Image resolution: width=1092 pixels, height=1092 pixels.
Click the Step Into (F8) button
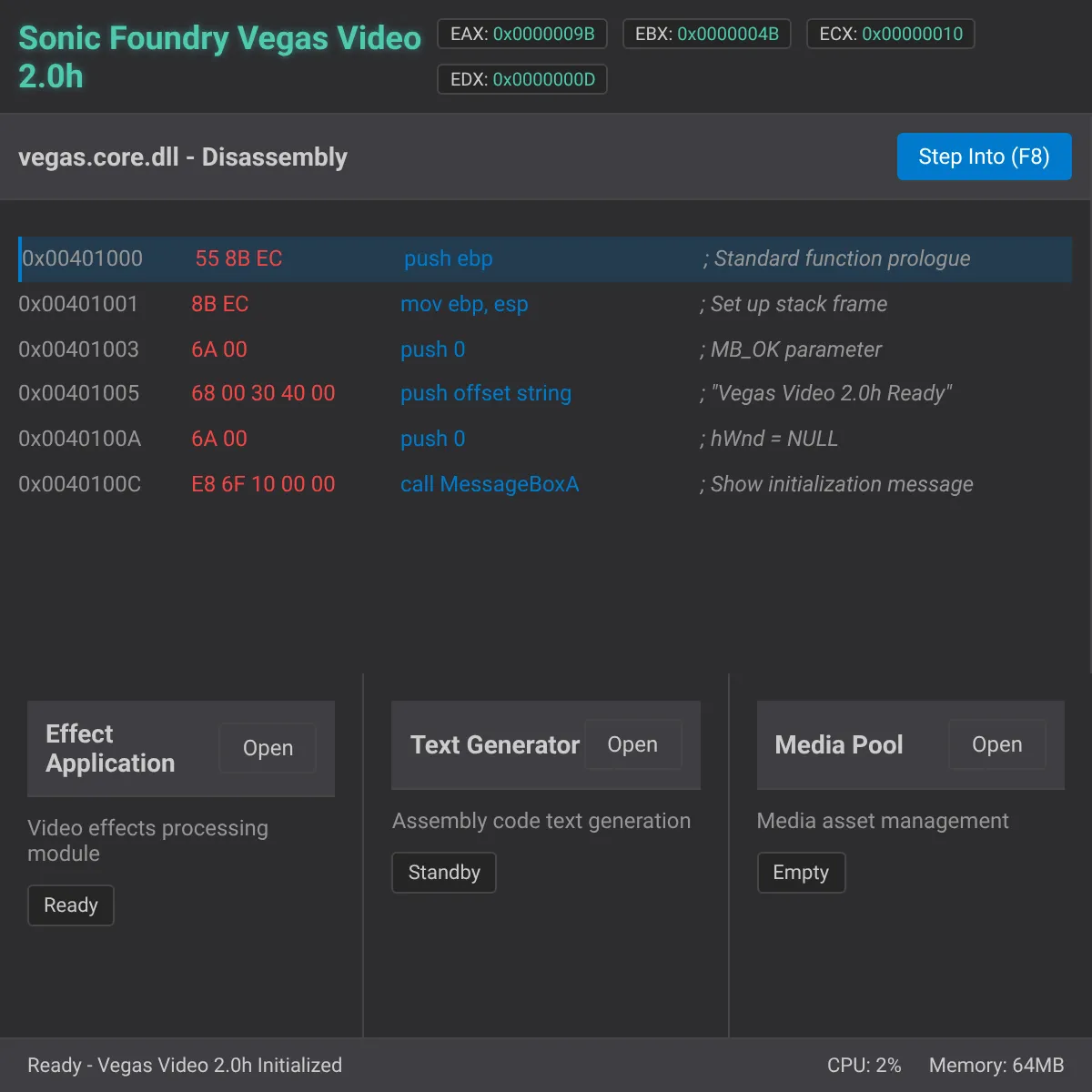coord(984,157)
